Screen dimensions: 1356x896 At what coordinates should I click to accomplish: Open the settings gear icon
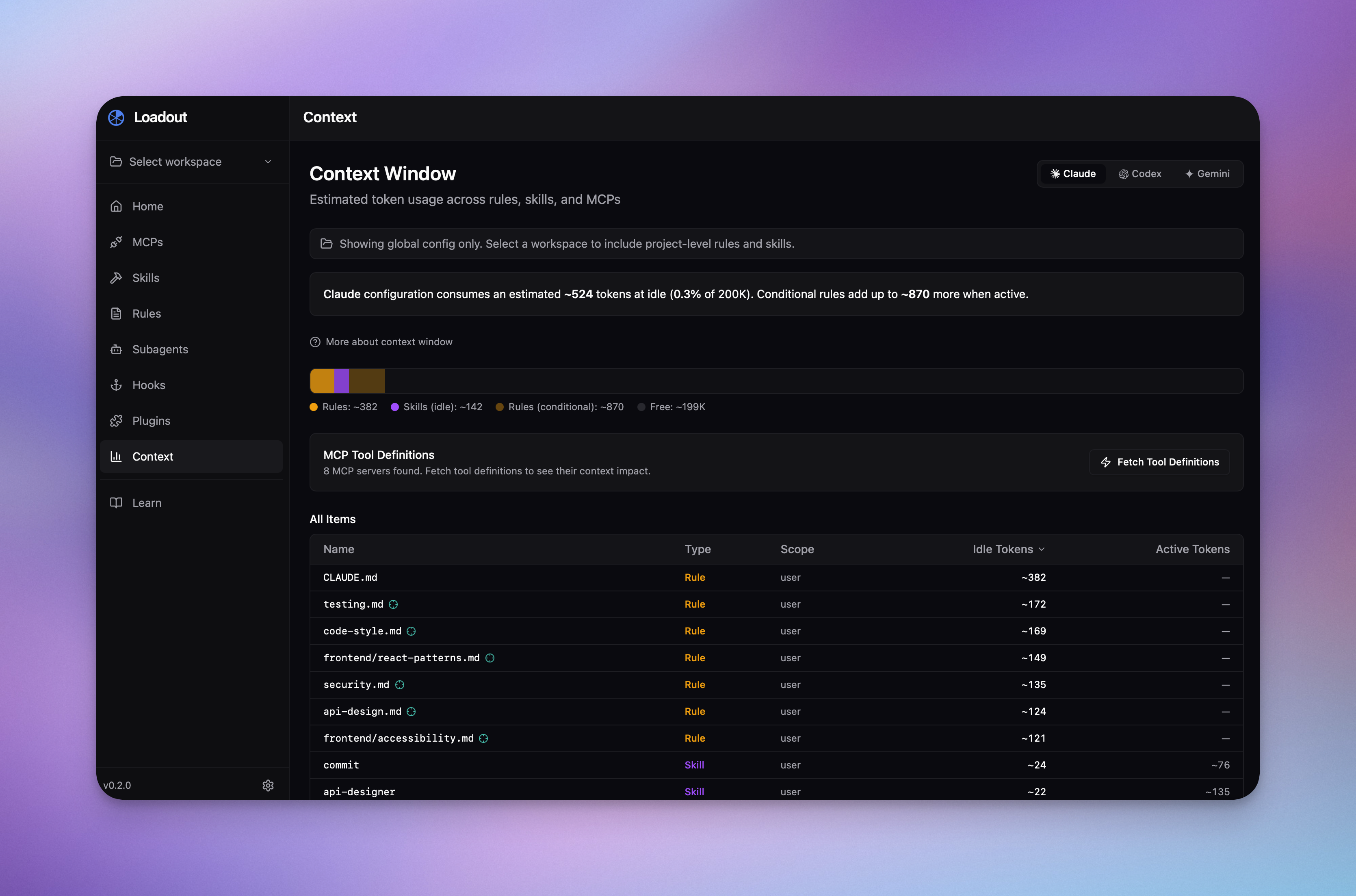(268, 785)
